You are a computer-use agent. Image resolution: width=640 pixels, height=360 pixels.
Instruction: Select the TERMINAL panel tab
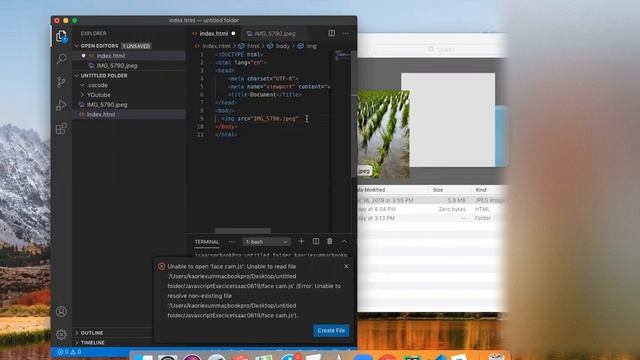coord(207,242)
